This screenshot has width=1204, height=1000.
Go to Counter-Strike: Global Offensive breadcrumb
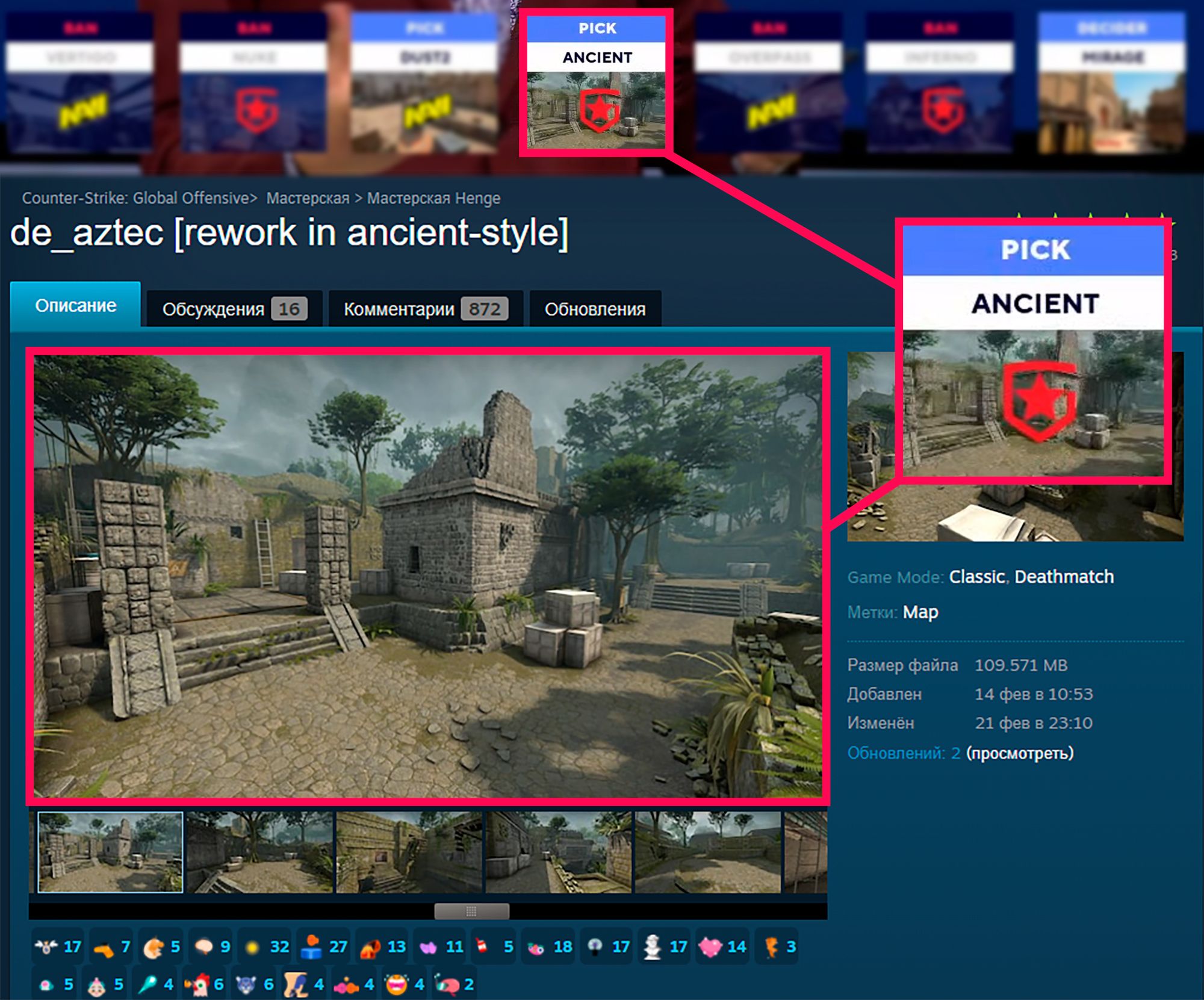coord(136,198)
